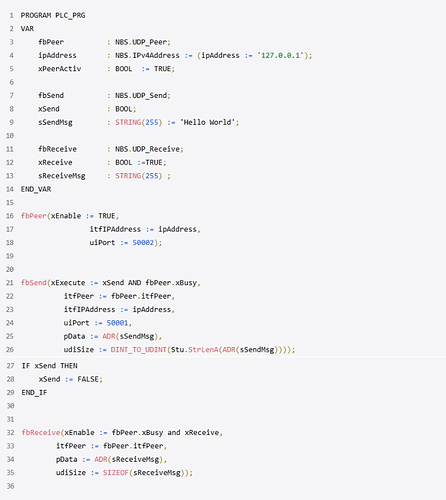Viewport: 446px width, 500px height.
Task: Click 'Stu.StrLenA' function call
Action: (195, 350)
